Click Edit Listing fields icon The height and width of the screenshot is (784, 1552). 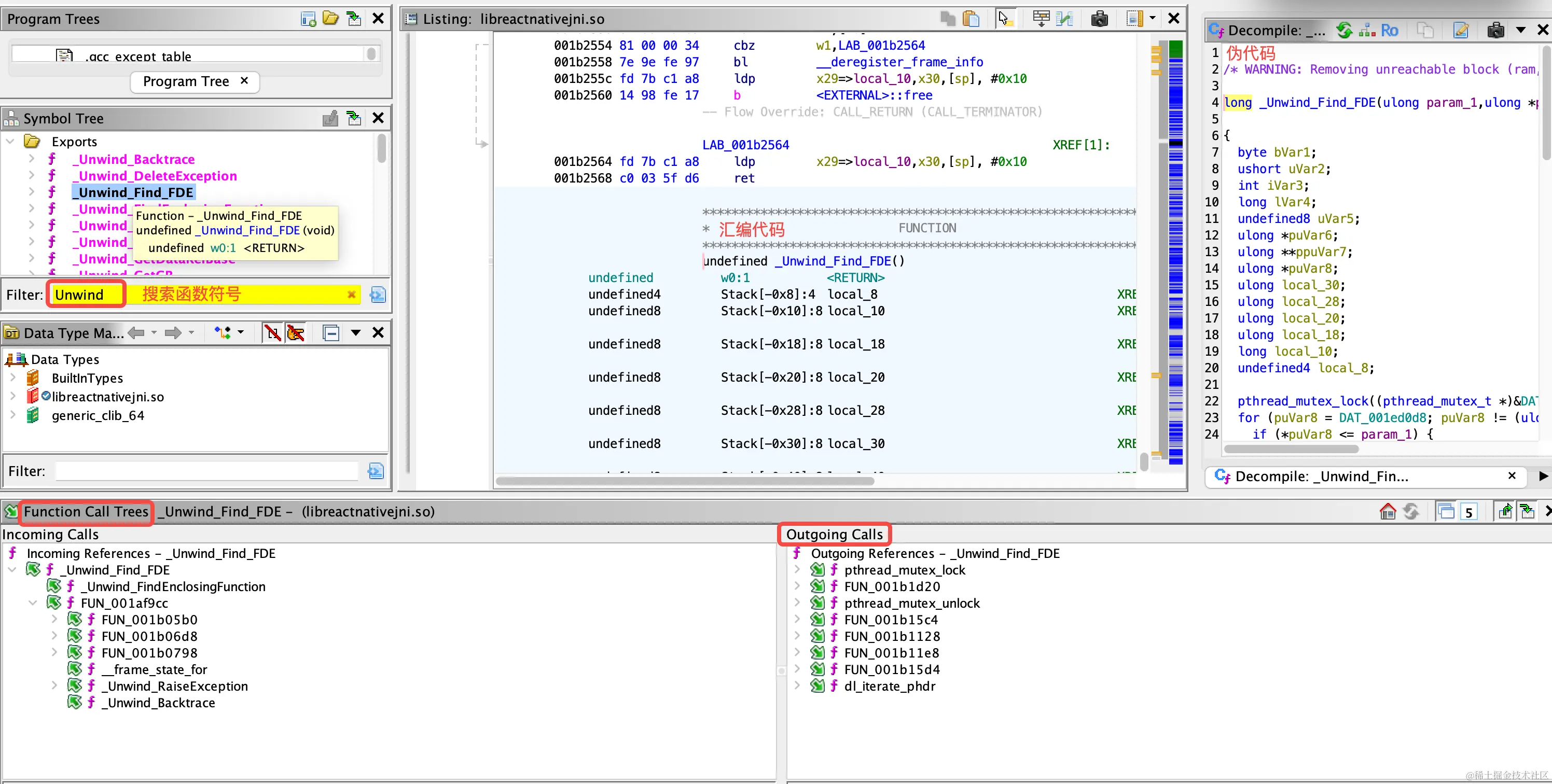tap(1041, 19)
